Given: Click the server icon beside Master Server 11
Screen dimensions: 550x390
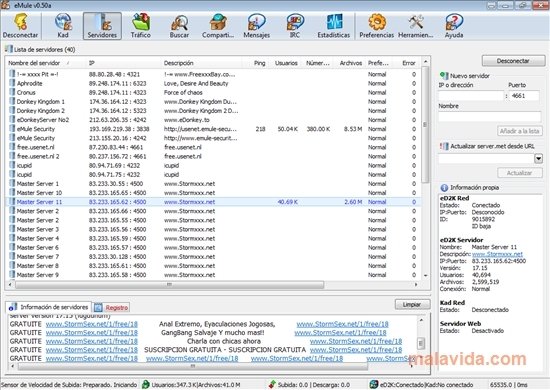Looking at the screenshot, I should coord(12,202).
